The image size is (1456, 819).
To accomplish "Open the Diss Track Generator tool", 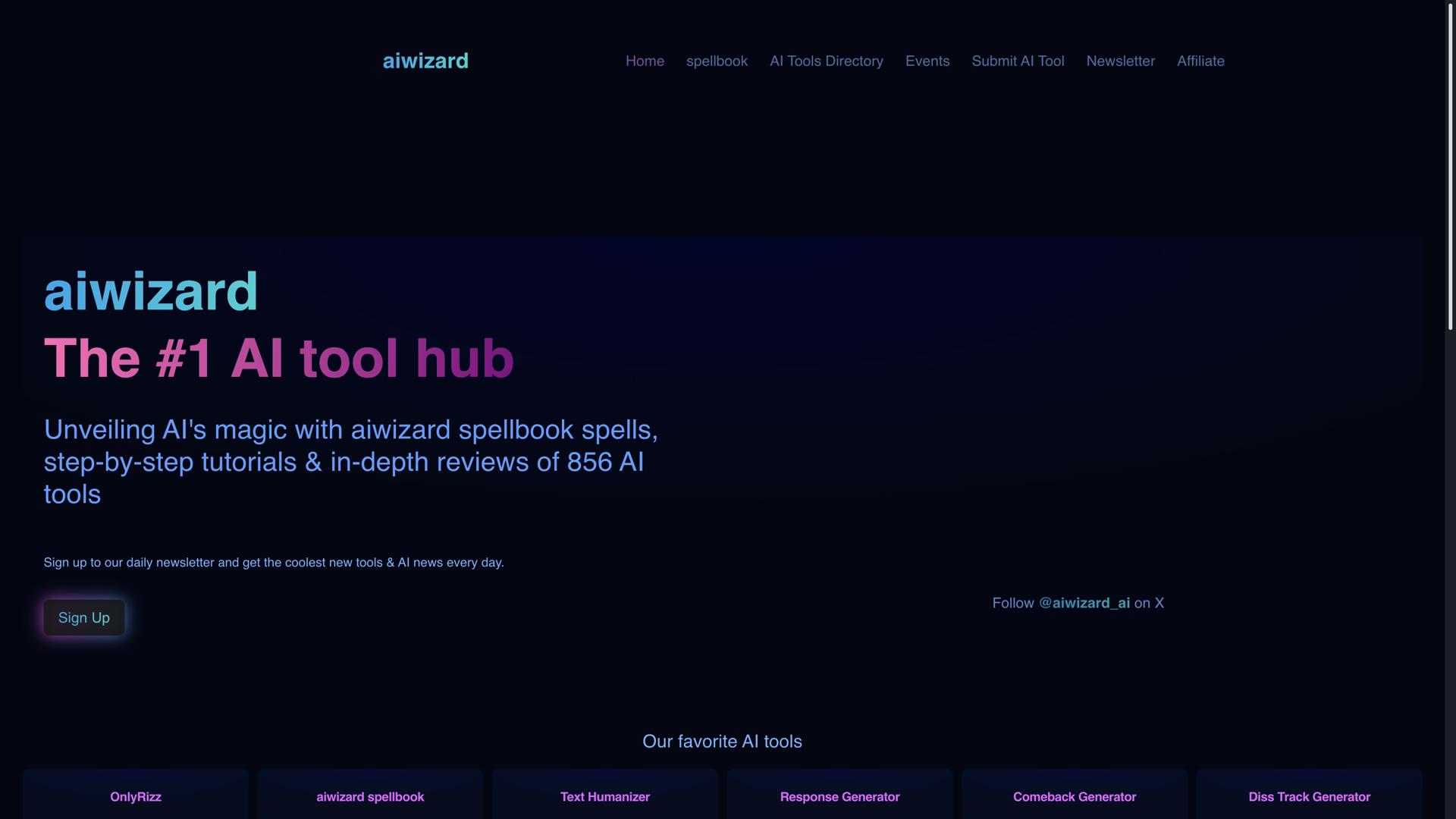I will [1309, 796].
